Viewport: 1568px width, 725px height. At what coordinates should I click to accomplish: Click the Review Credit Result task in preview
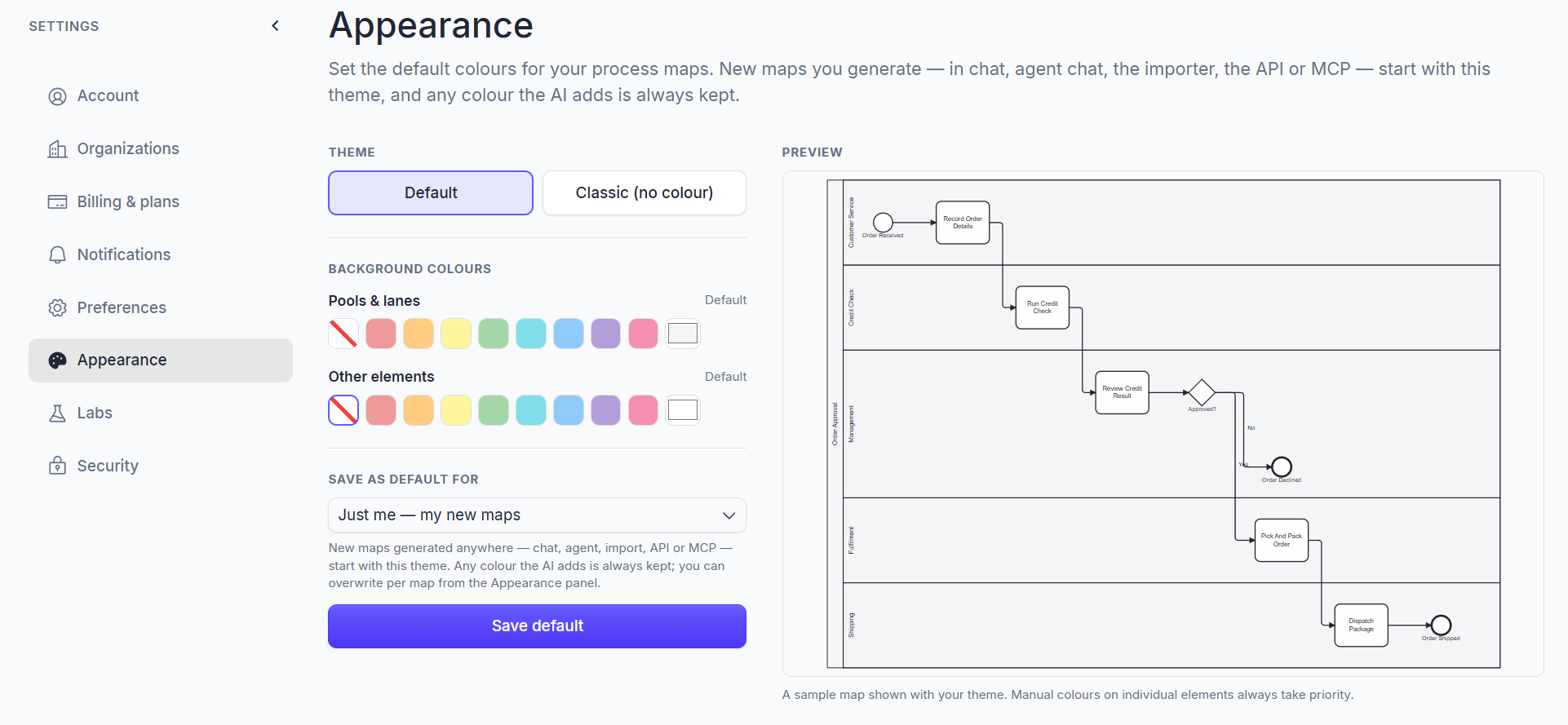pos(1123,392)
